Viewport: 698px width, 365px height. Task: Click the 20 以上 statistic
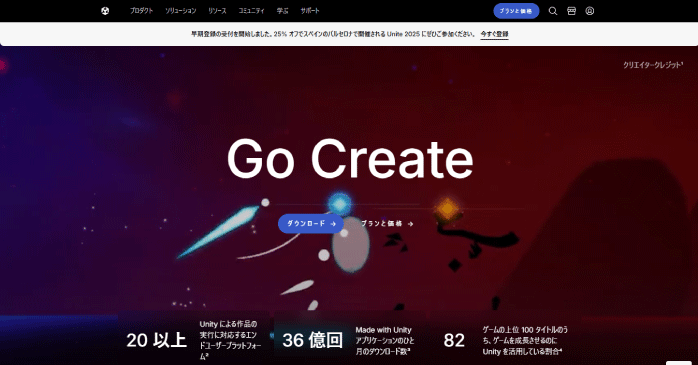pos(156,341)
